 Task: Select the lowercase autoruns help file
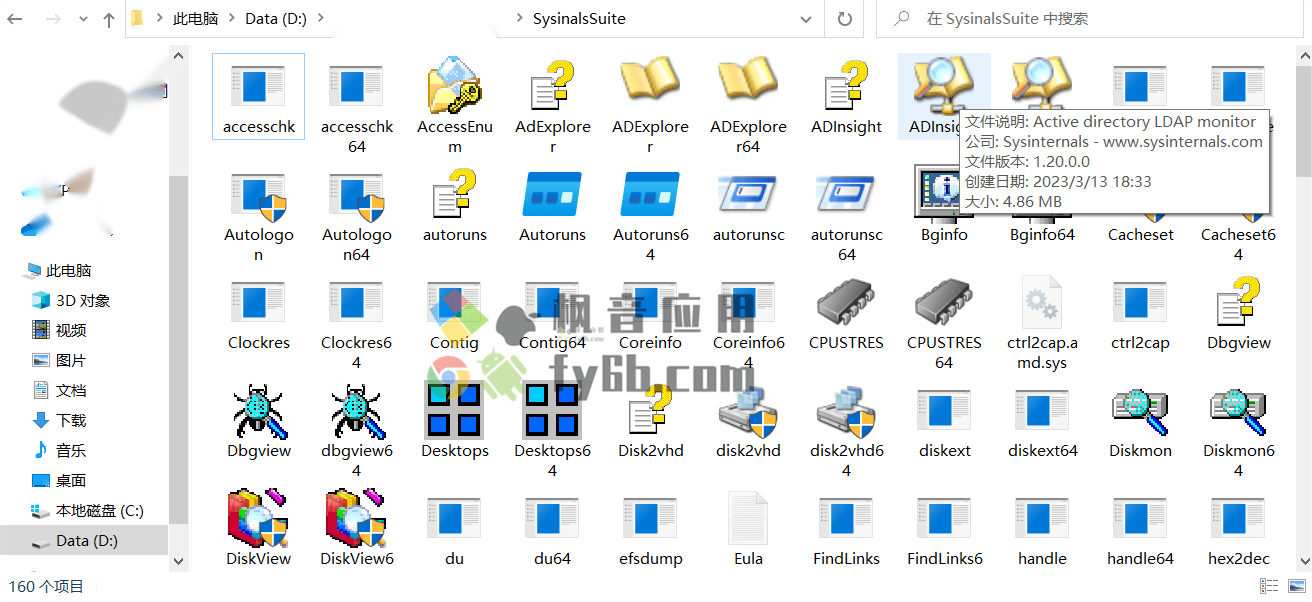(x=455, y=194)
